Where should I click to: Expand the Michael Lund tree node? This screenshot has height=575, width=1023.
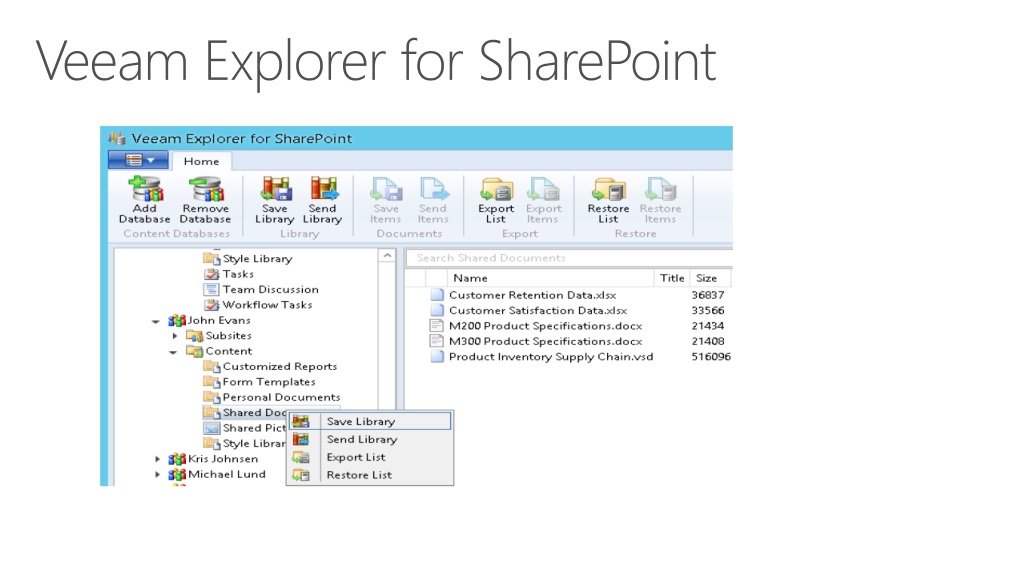tap(157, 474)
